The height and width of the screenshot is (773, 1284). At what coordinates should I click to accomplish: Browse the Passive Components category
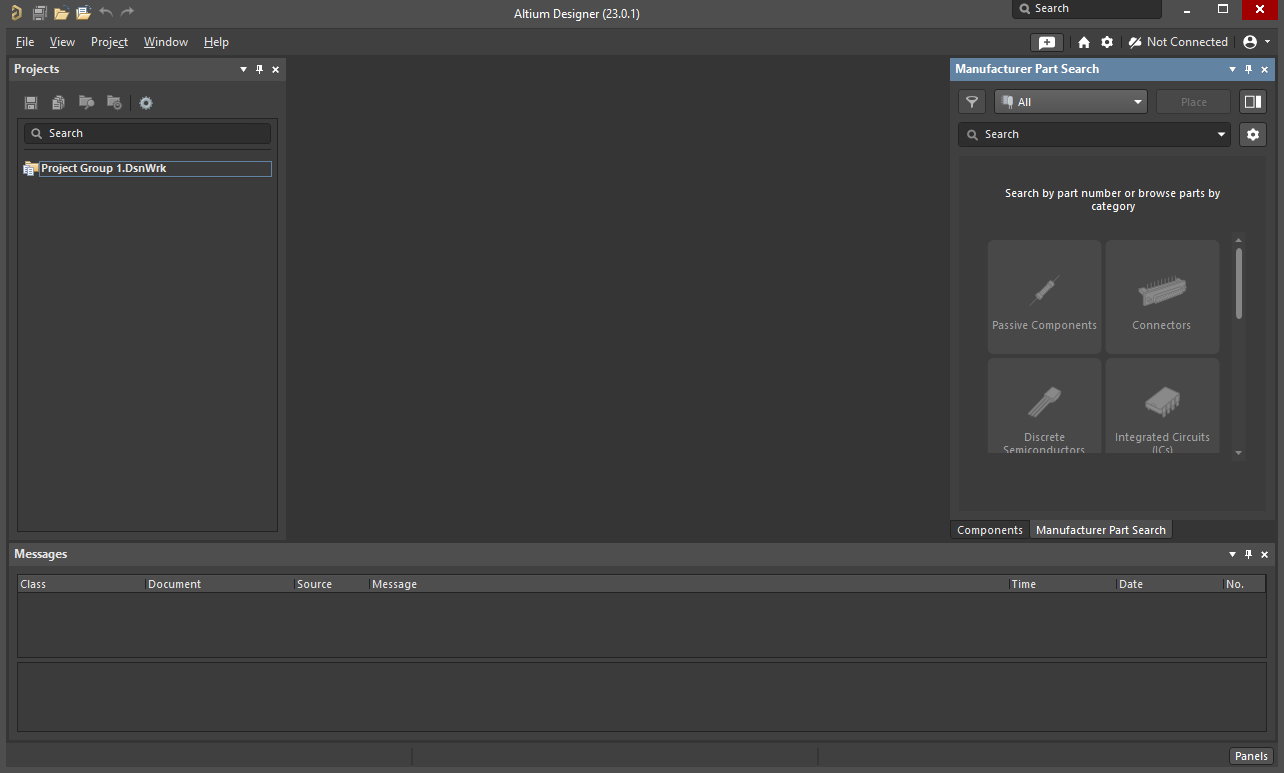click(1044, 296)
